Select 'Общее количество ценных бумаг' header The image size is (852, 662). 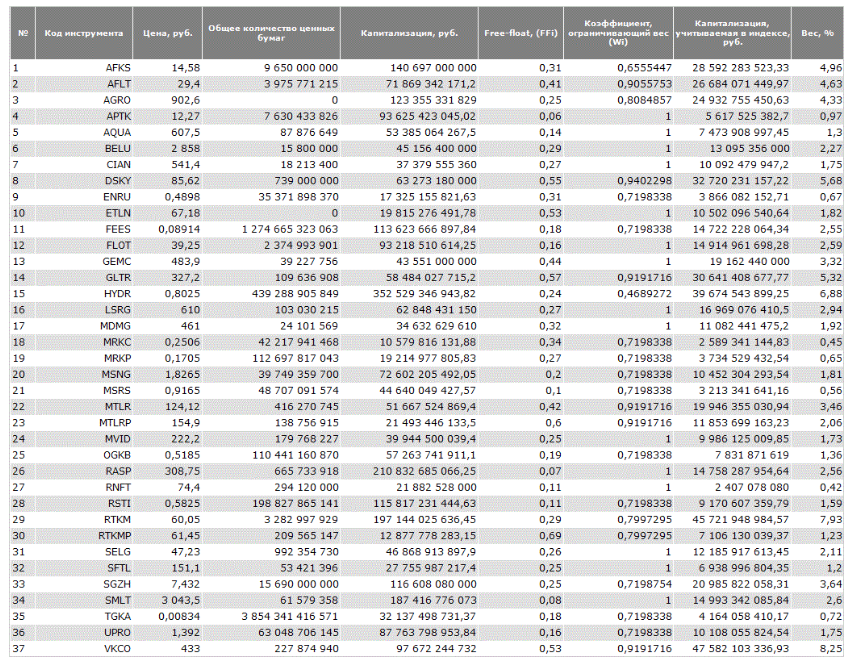[x=270, y=33]
